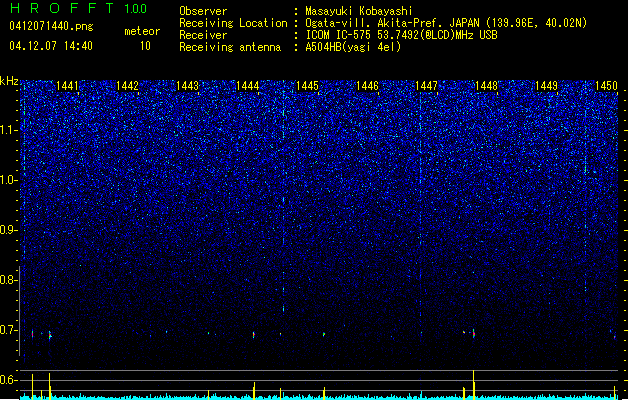Click the 1446 time marker

pyautogui.click(x=367, y=86)
